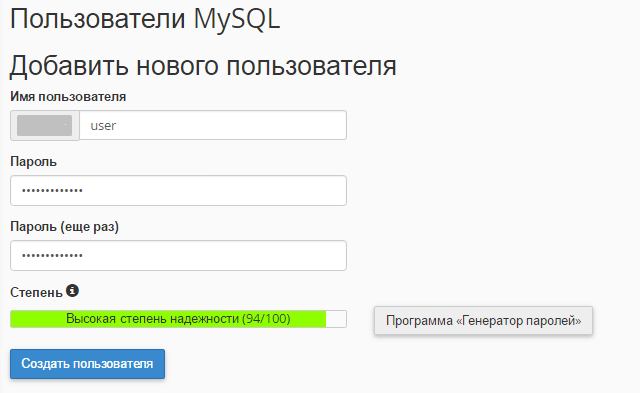Viewport: 640px width, 393px height.
Task: Select the Пароль password input
Action: click(x=178, y=191)
